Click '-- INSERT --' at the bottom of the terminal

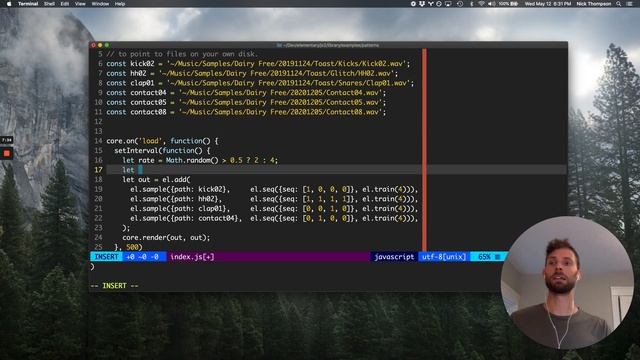[x=114, y=286]
